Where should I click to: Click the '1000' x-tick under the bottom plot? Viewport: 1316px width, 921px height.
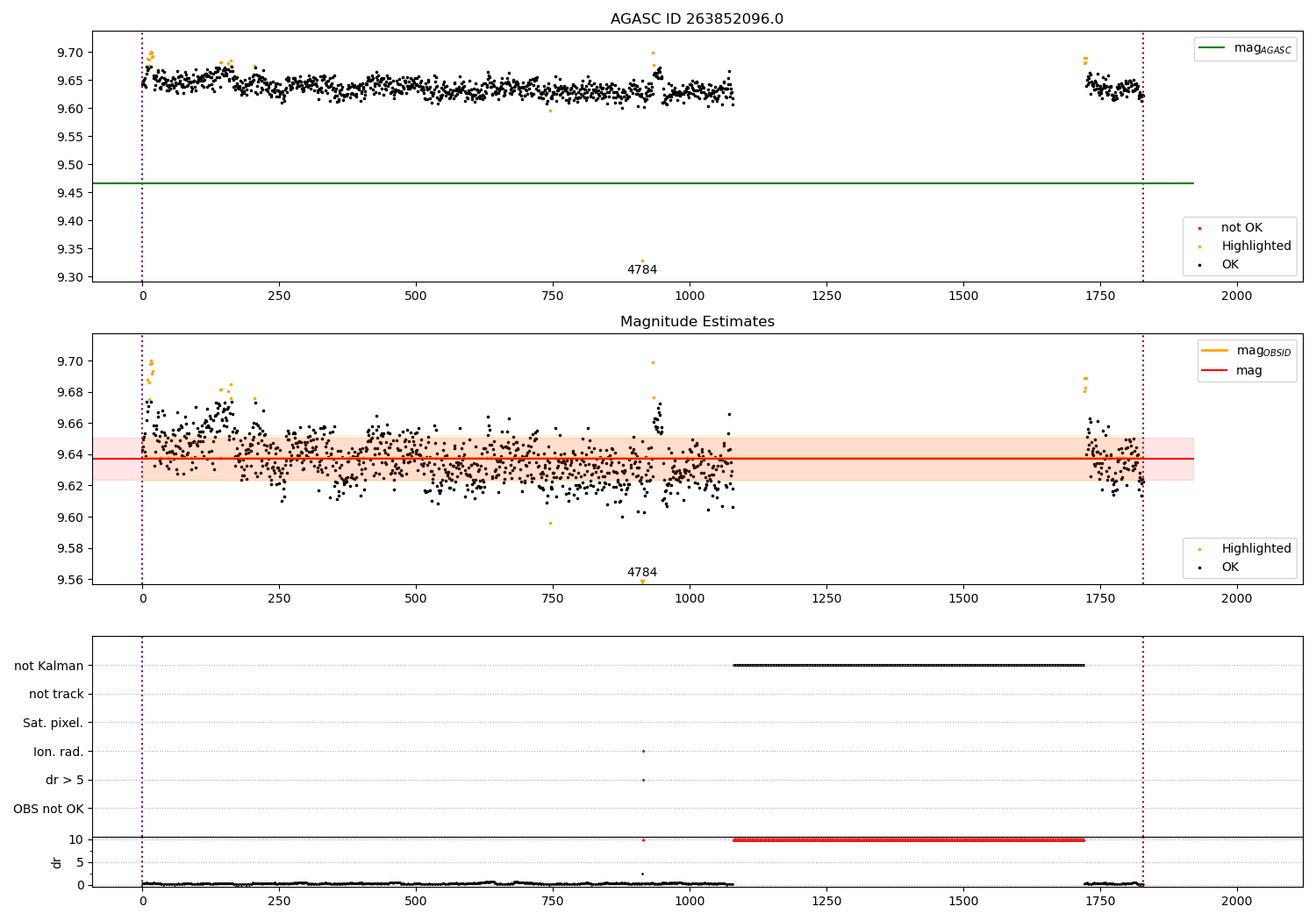click(690, 902)
